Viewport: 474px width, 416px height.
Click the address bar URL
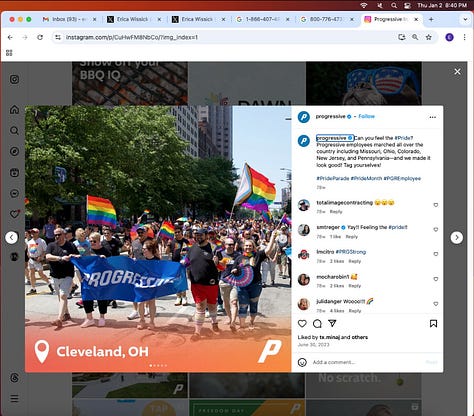point(132,37)
